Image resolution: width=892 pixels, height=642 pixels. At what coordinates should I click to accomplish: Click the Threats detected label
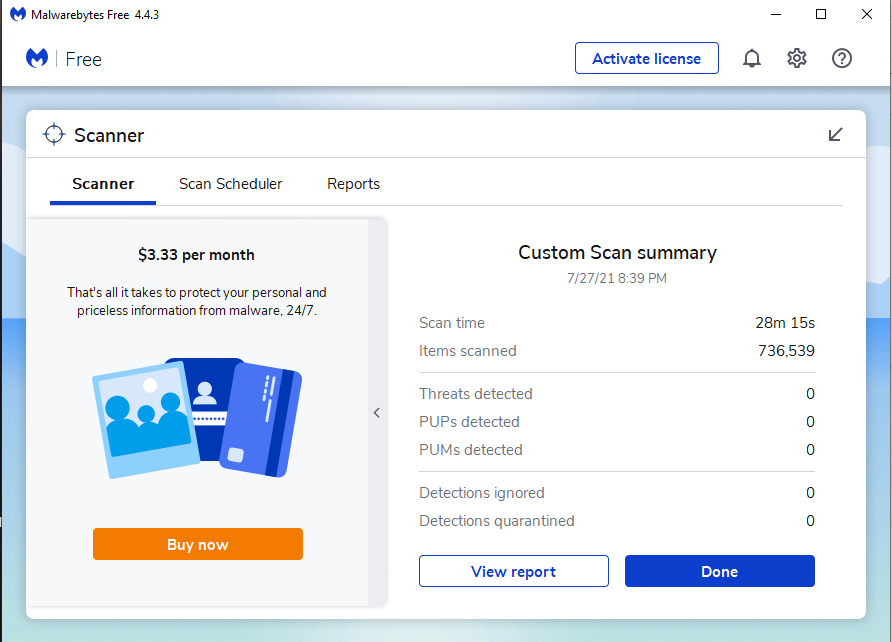coord(476,394)
